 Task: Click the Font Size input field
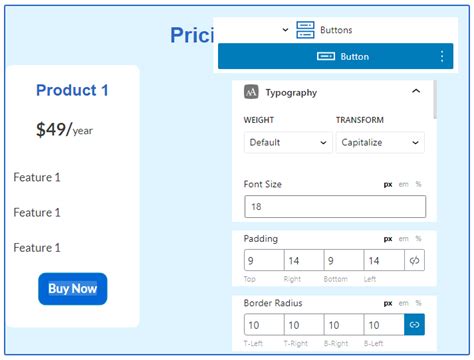[x=335, y=207]
